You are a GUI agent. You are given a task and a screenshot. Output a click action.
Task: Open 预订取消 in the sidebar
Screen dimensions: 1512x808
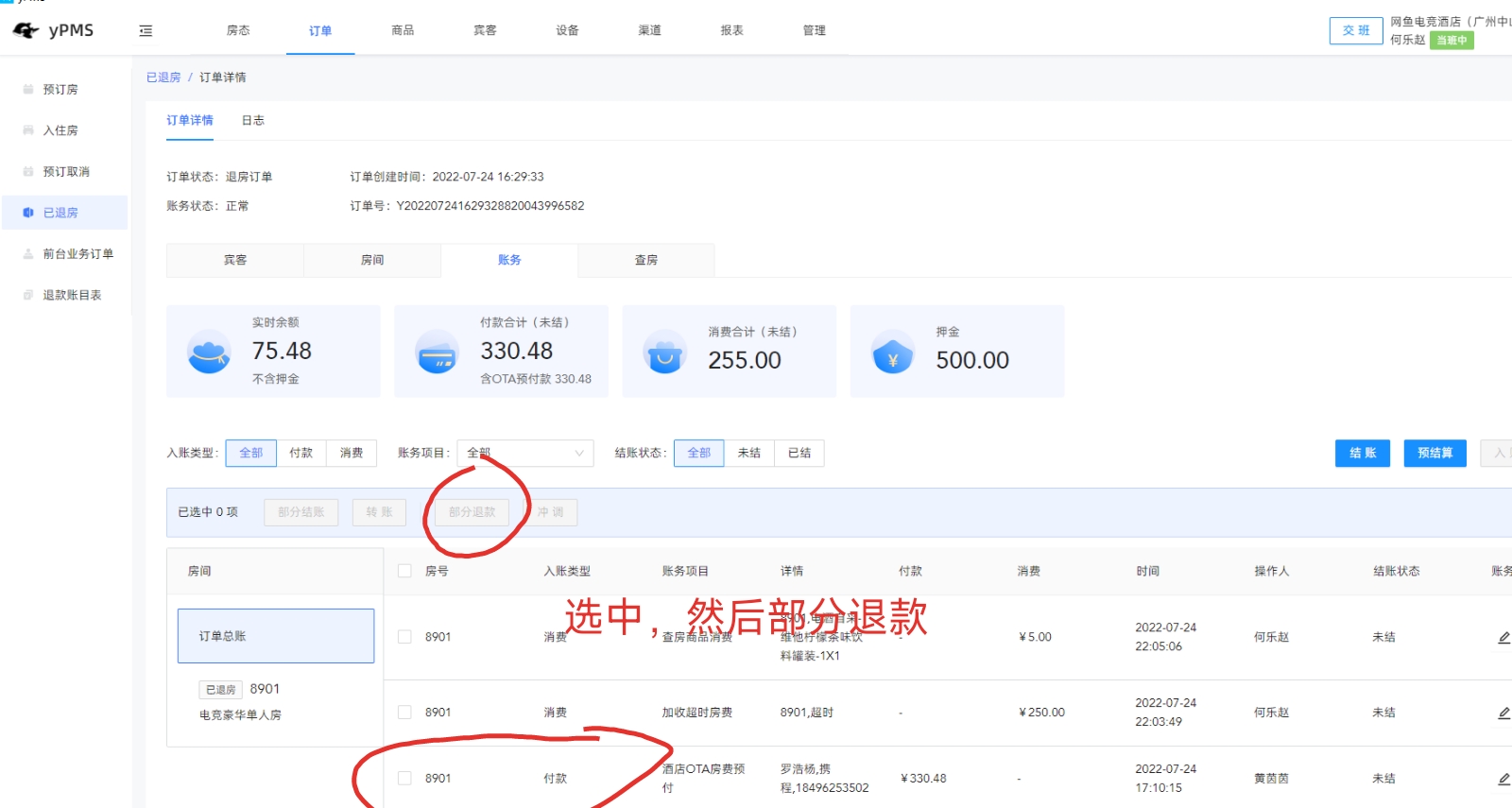(64, 172)
